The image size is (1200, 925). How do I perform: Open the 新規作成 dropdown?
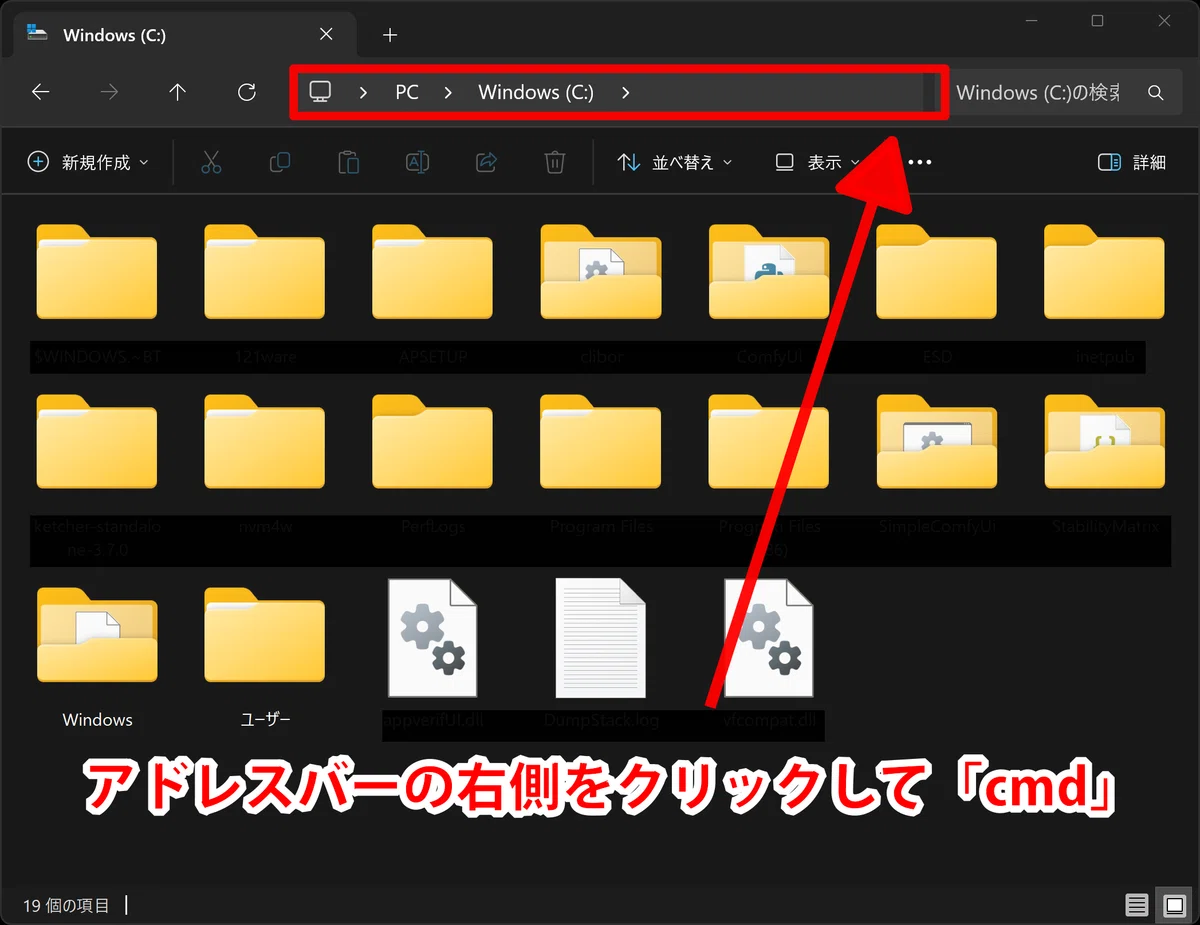tap(89, 162)
